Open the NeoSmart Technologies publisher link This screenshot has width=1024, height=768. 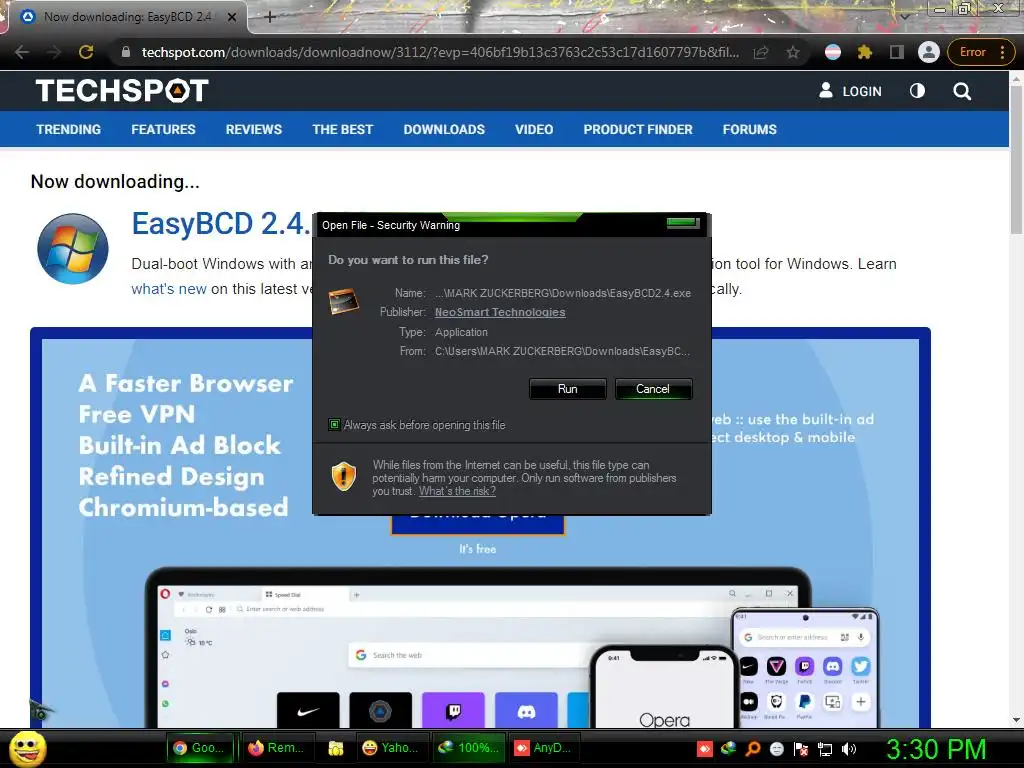(500, 312)
